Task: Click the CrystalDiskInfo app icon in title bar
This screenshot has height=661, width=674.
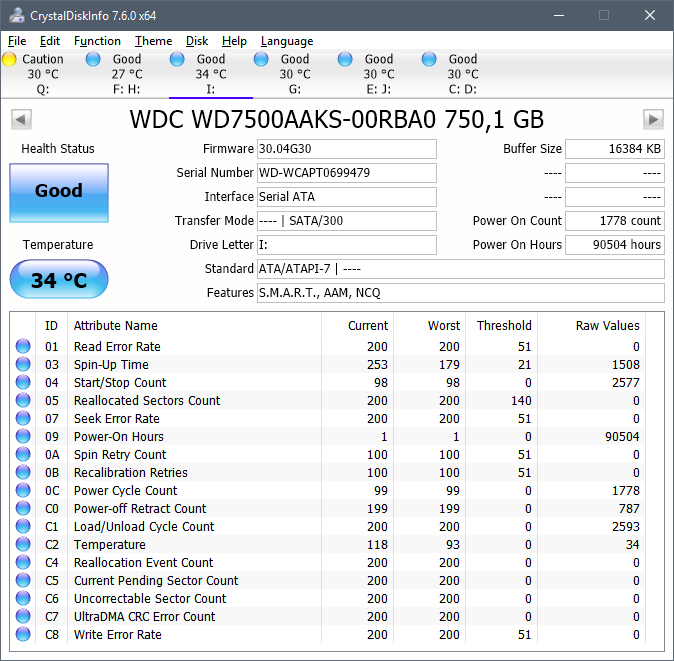Action: click(17, 15)
